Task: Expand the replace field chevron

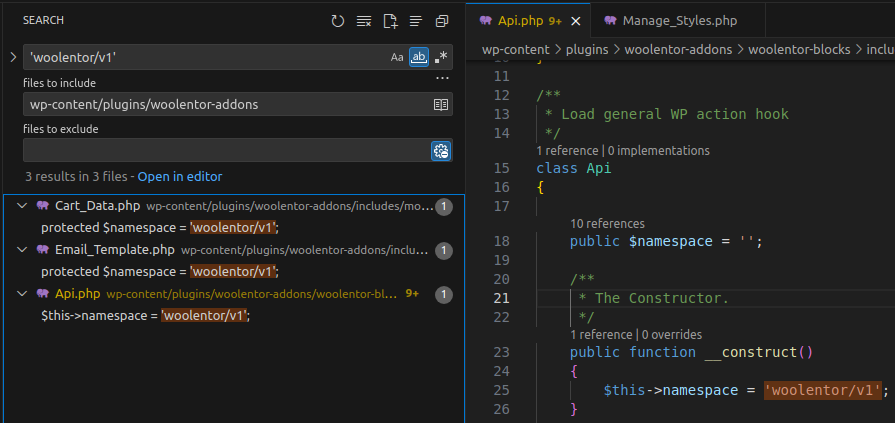Action: pos(12,57)
